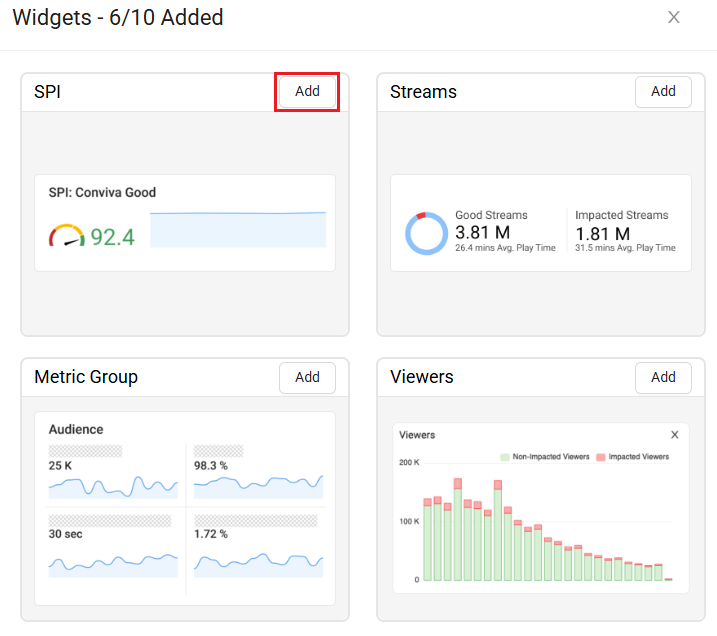Add the SPI widget

[x=307, y=92]
